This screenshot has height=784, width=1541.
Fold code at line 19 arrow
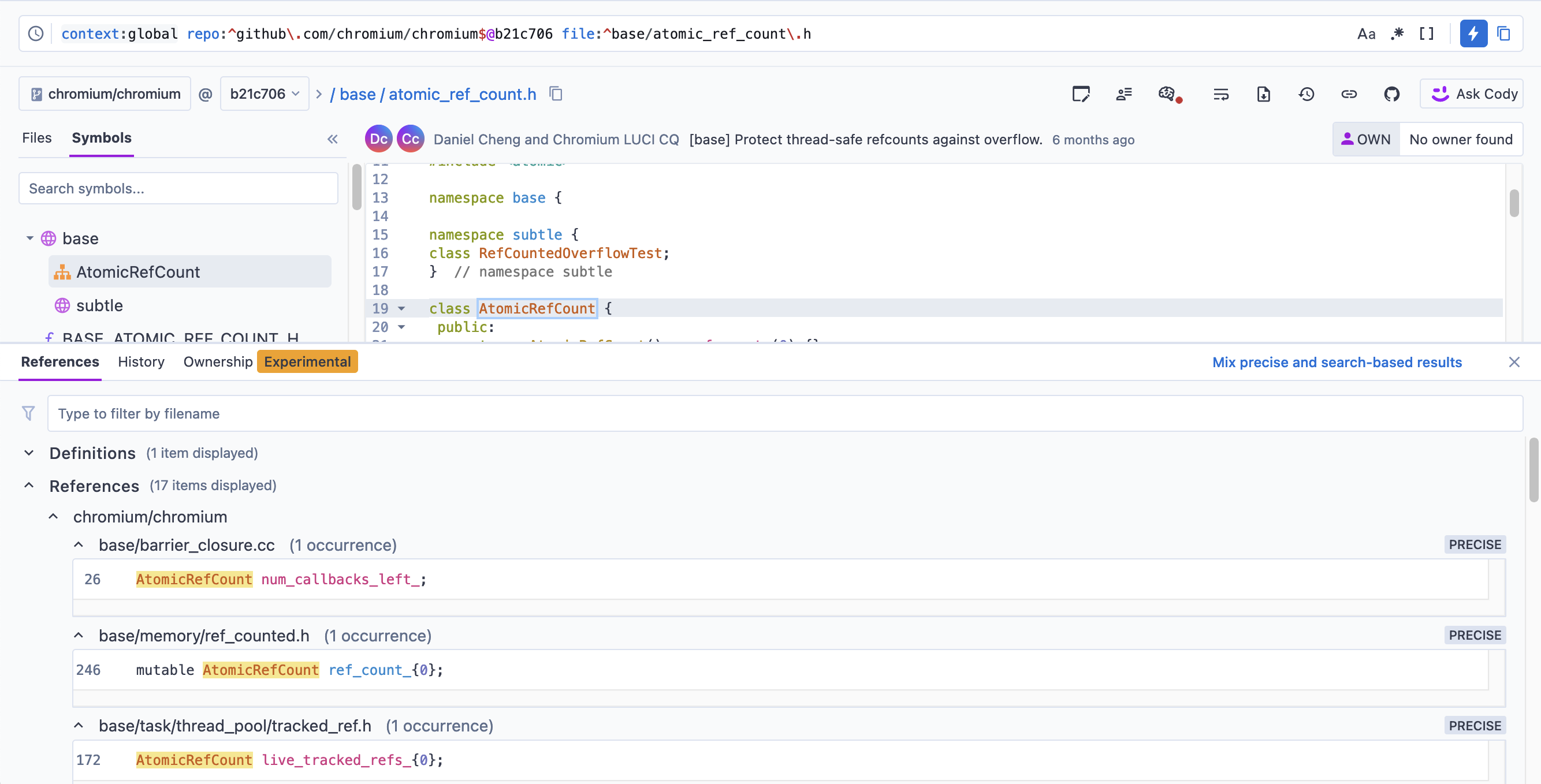401,308
